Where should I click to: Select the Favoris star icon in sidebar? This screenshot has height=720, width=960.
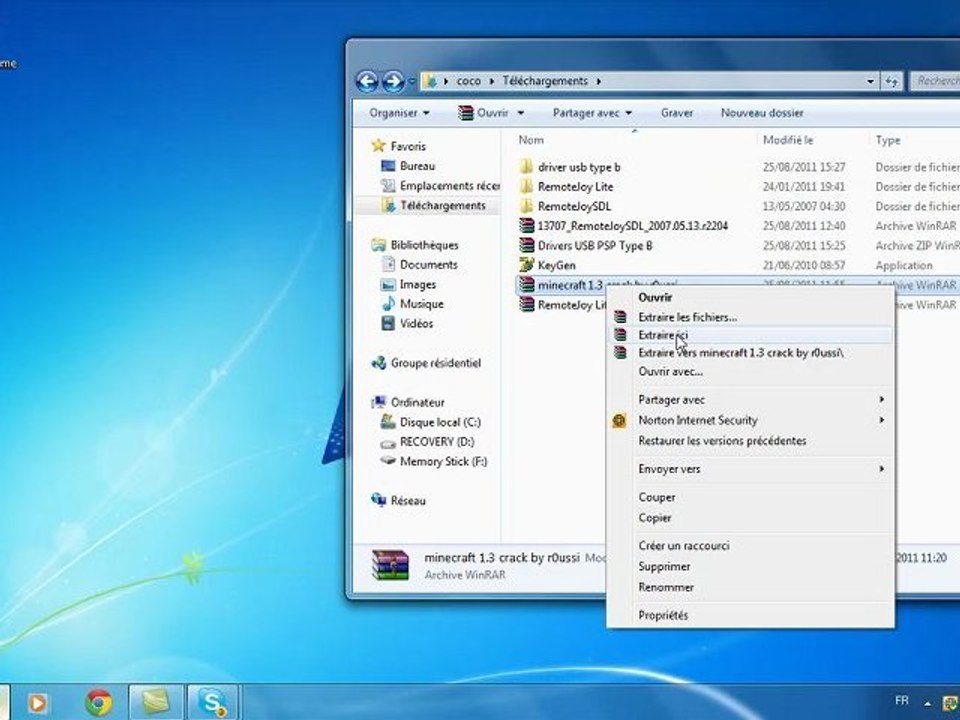pos(378,146)
